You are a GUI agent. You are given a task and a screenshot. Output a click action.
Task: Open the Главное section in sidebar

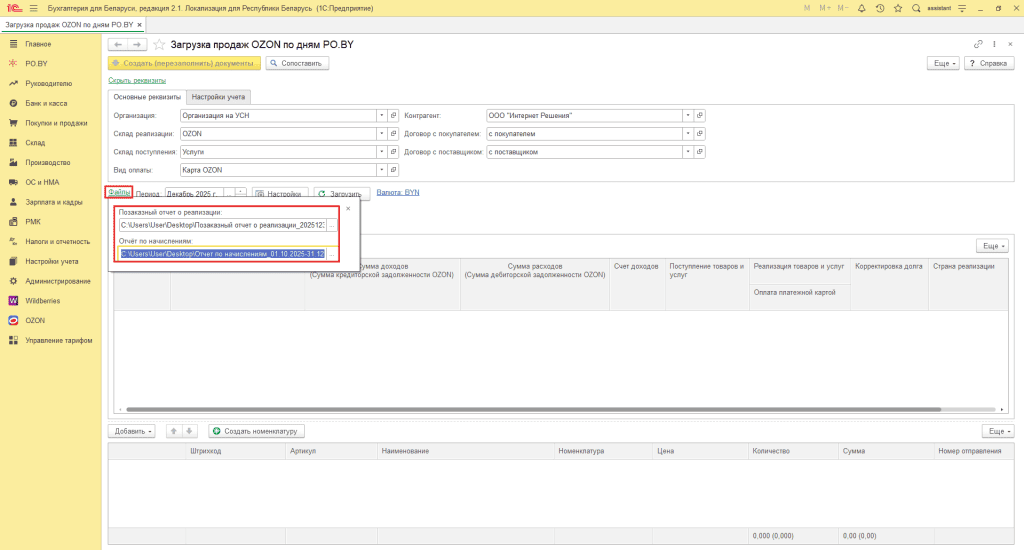click(38, 44)
